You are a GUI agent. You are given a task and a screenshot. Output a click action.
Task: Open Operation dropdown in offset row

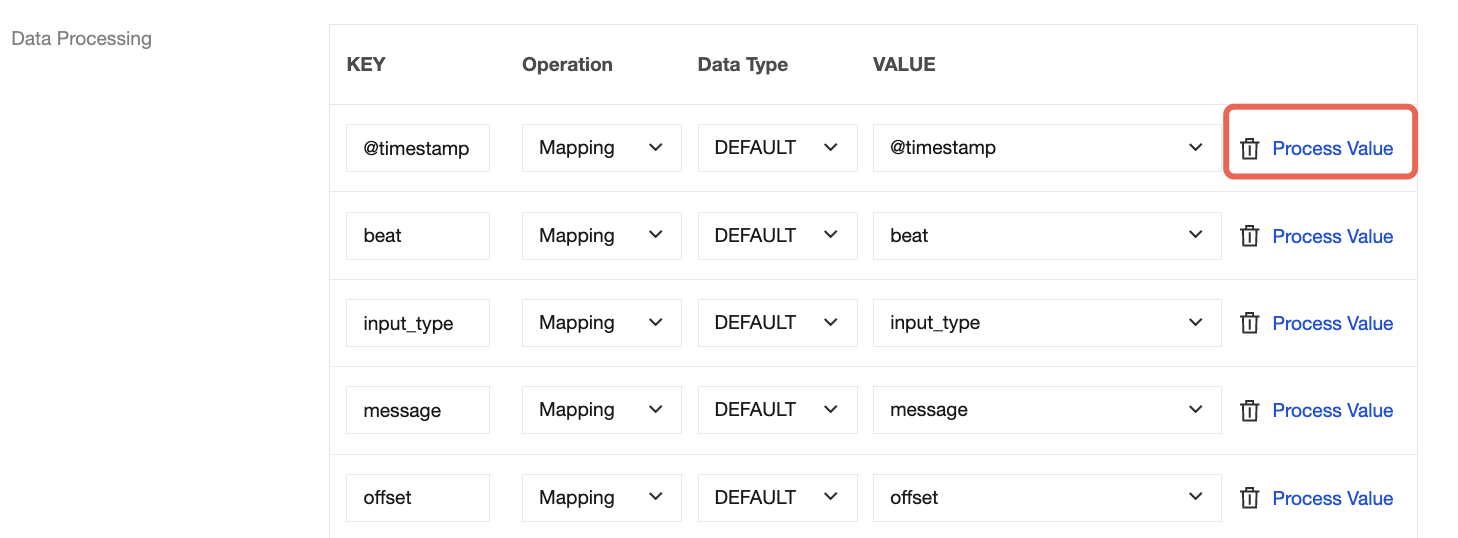point(601,498)
